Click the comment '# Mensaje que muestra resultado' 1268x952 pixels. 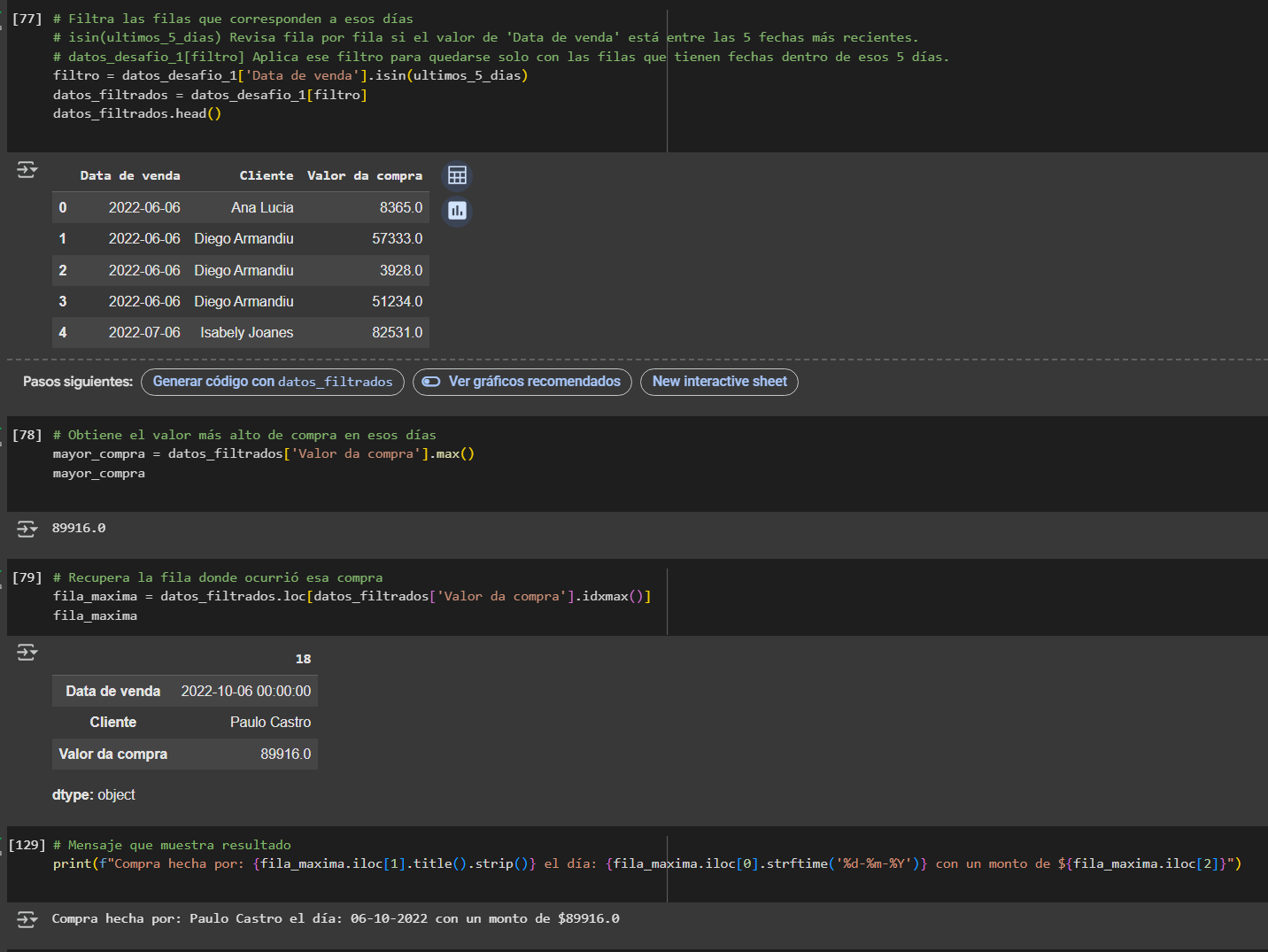[x=172, y=845]
